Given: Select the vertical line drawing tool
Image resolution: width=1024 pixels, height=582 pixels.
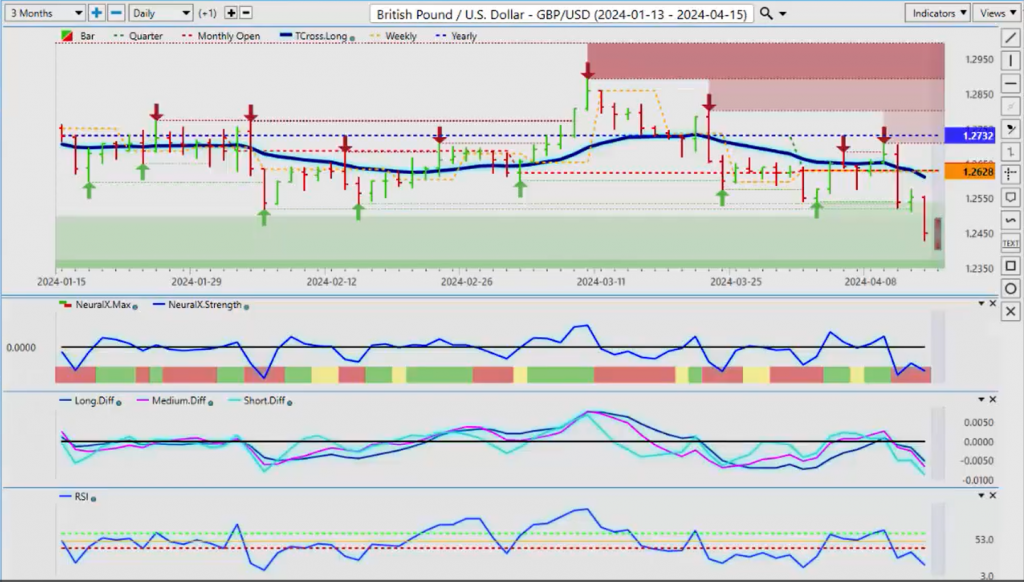Looking at the screenshot, I should click(x=1010, y=61).
